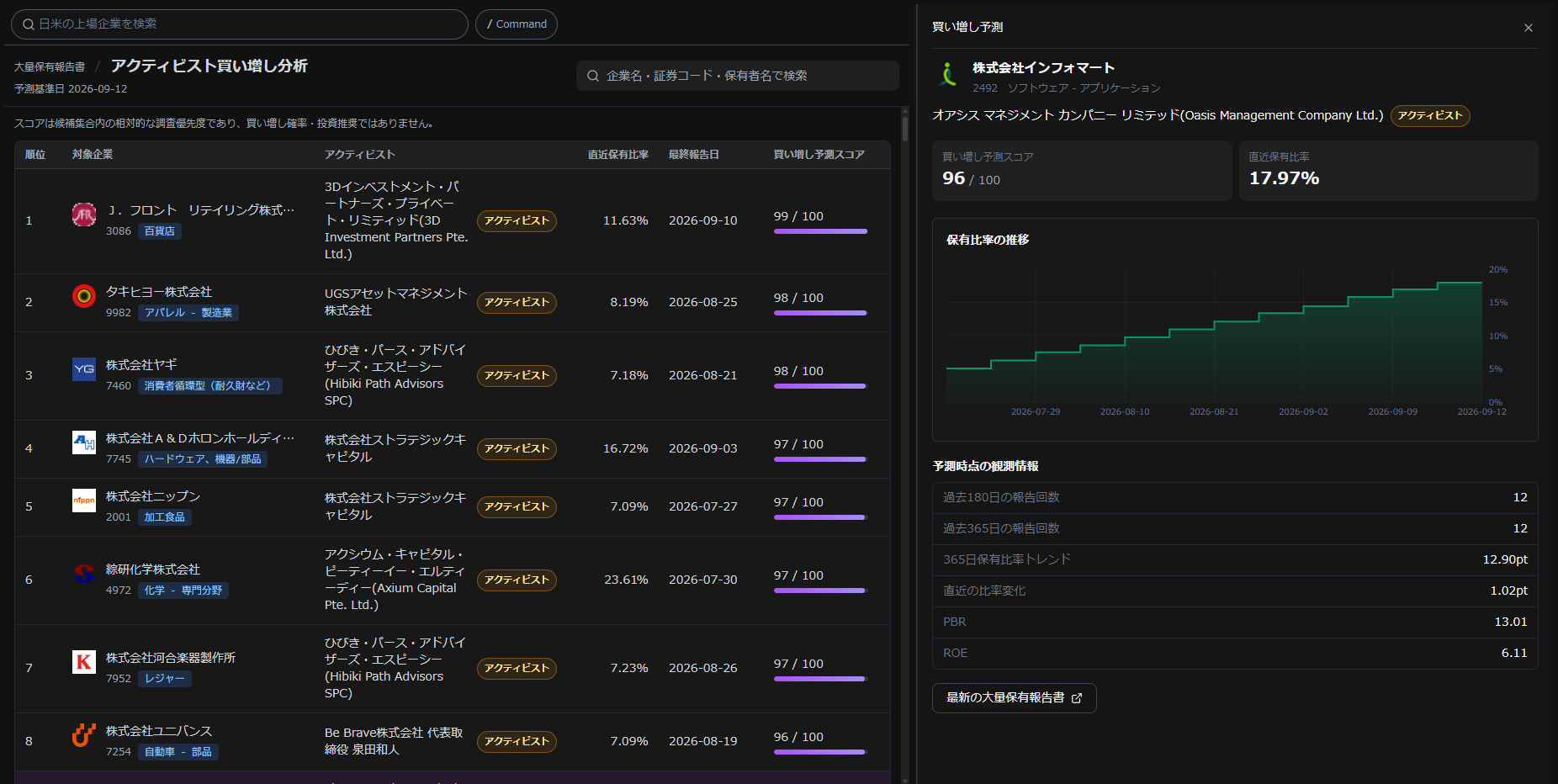This screenshot has width=1558, height=784.
Task: Select 綜研化学株式会社 row name
Action: (x=153, y=569)
